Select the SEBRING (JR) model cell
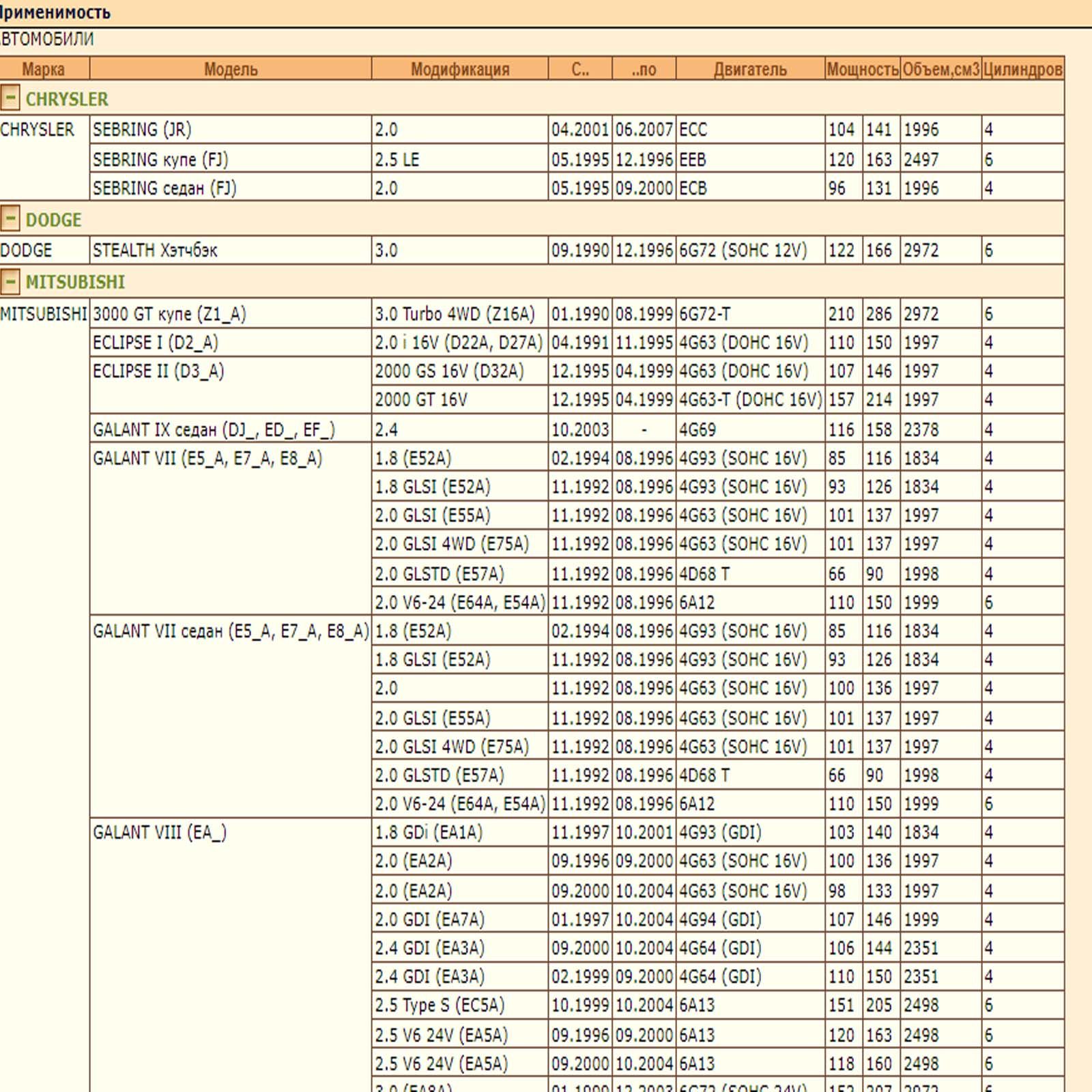This screenshot has width=1092, height=1092. [231, 129]
